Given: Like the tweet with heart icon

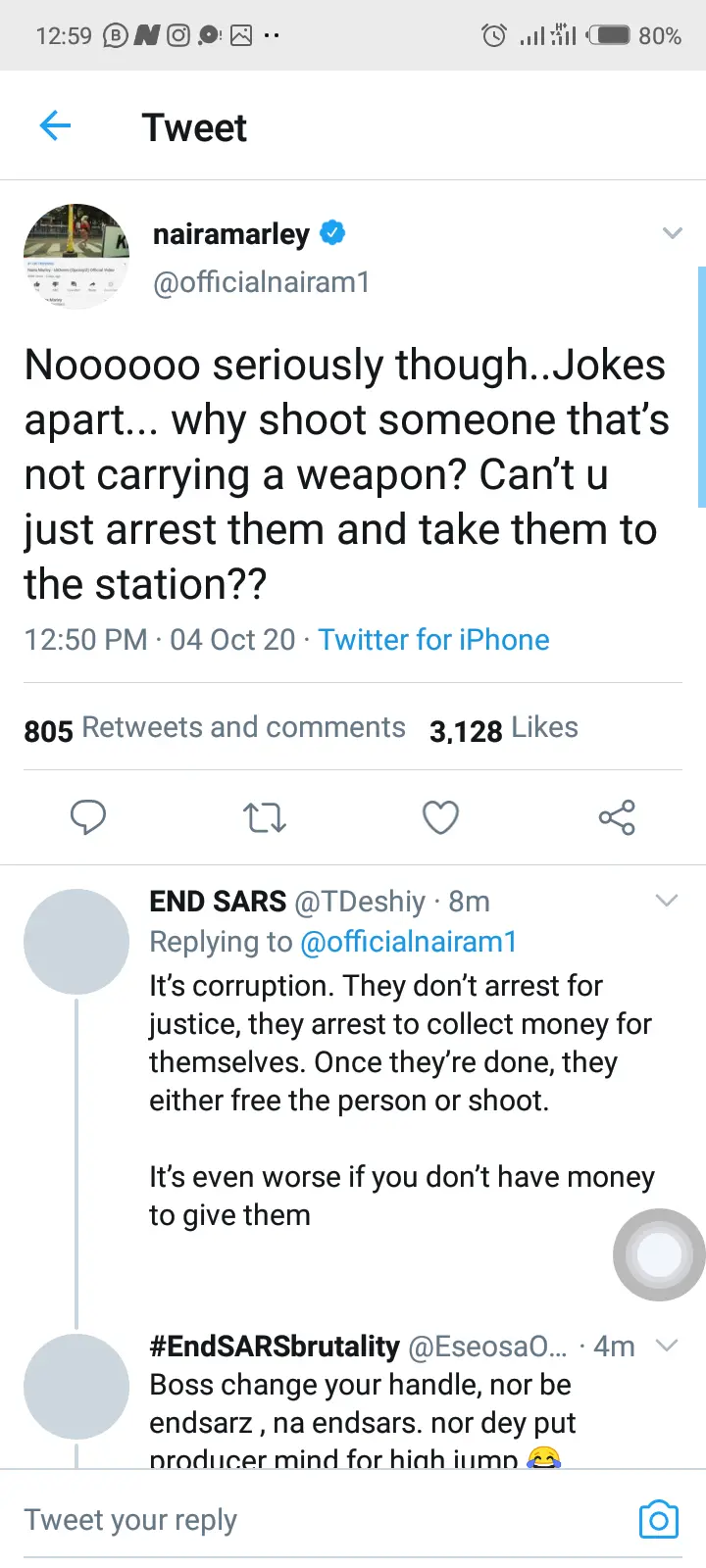Looking at the screenshot, I should coord(440,817).
